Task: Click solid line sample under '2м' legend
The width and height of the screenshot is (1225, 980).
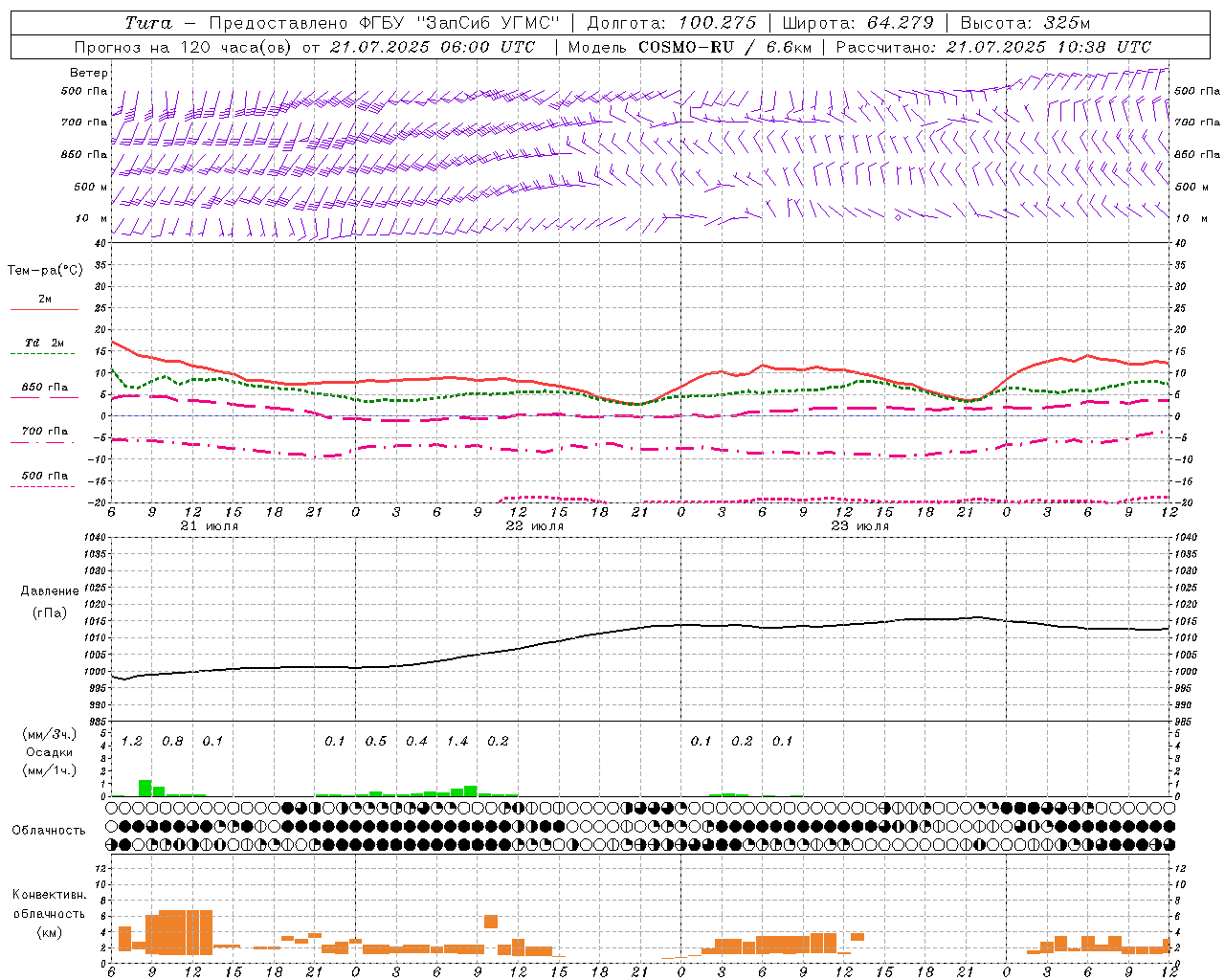Action: click(44, 310)
